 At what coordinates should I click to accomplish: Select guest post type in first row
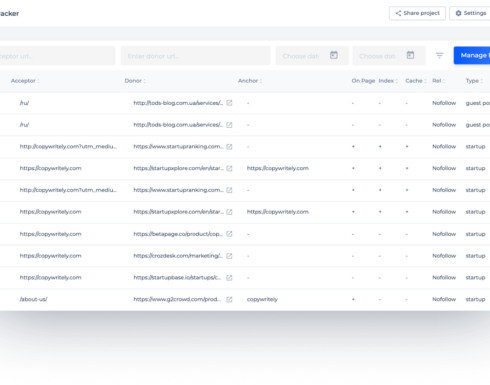(478, 103)
